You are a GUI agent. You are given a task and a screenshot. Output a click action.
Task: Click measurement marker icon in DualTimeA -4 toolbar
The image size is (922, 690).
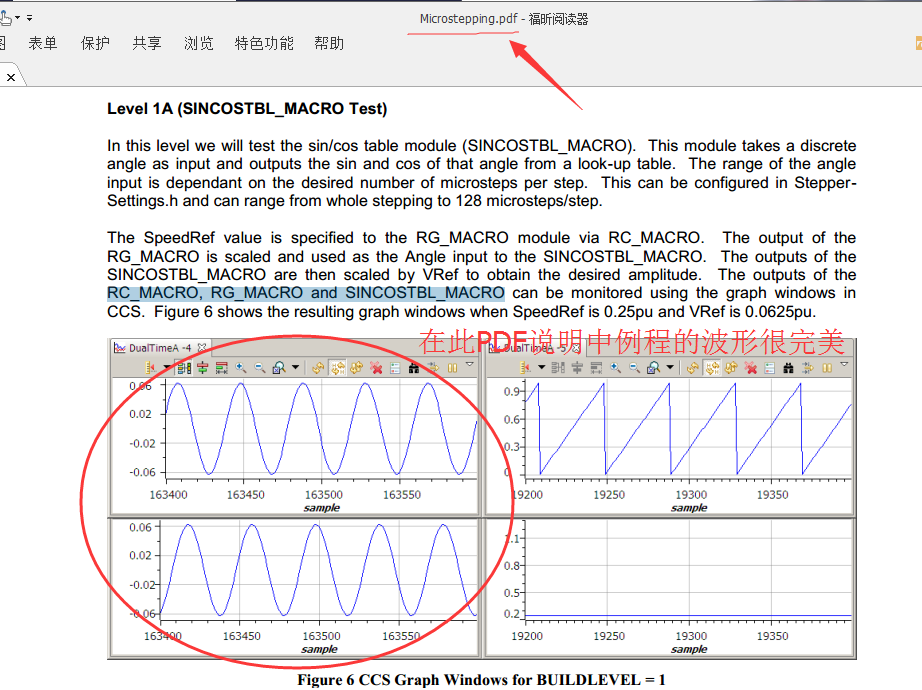[x=151, y=368]
